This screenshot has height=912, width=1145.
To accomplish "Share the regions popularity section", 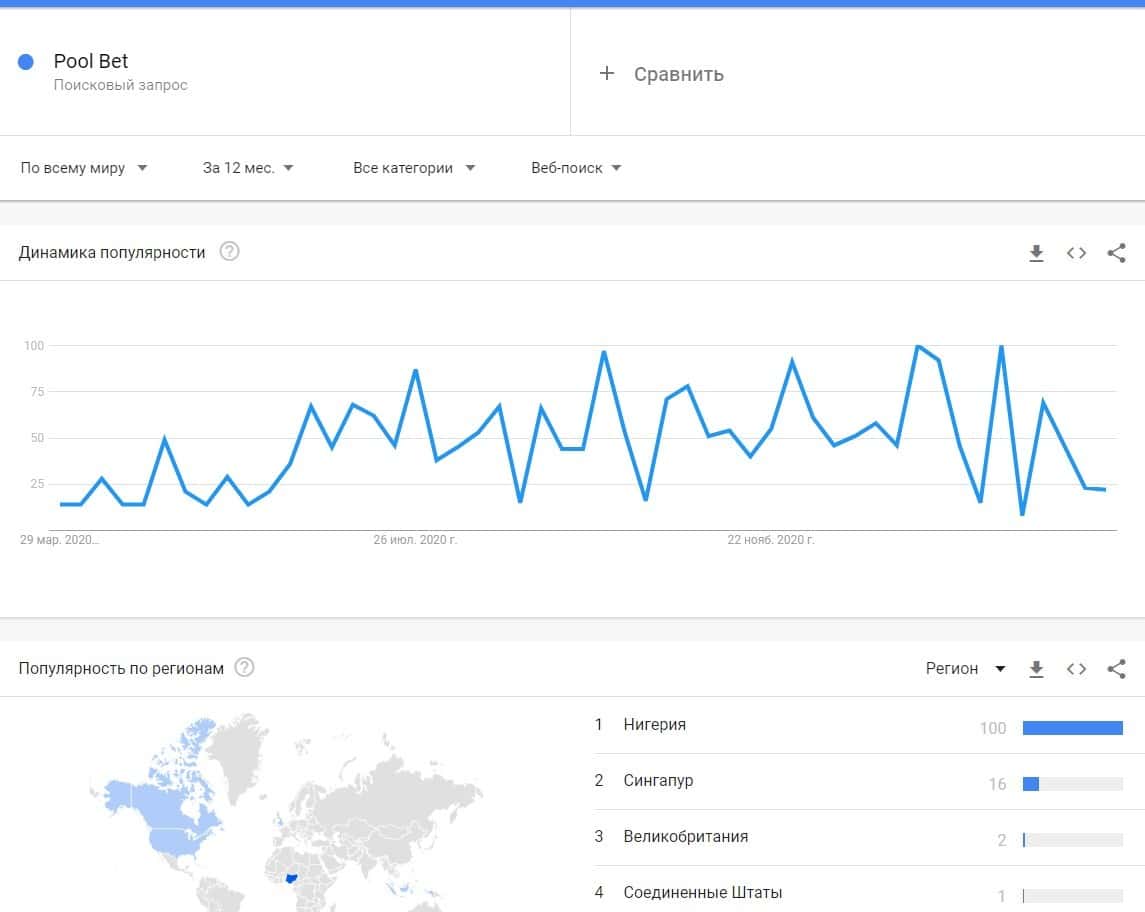I will 1117,669.
